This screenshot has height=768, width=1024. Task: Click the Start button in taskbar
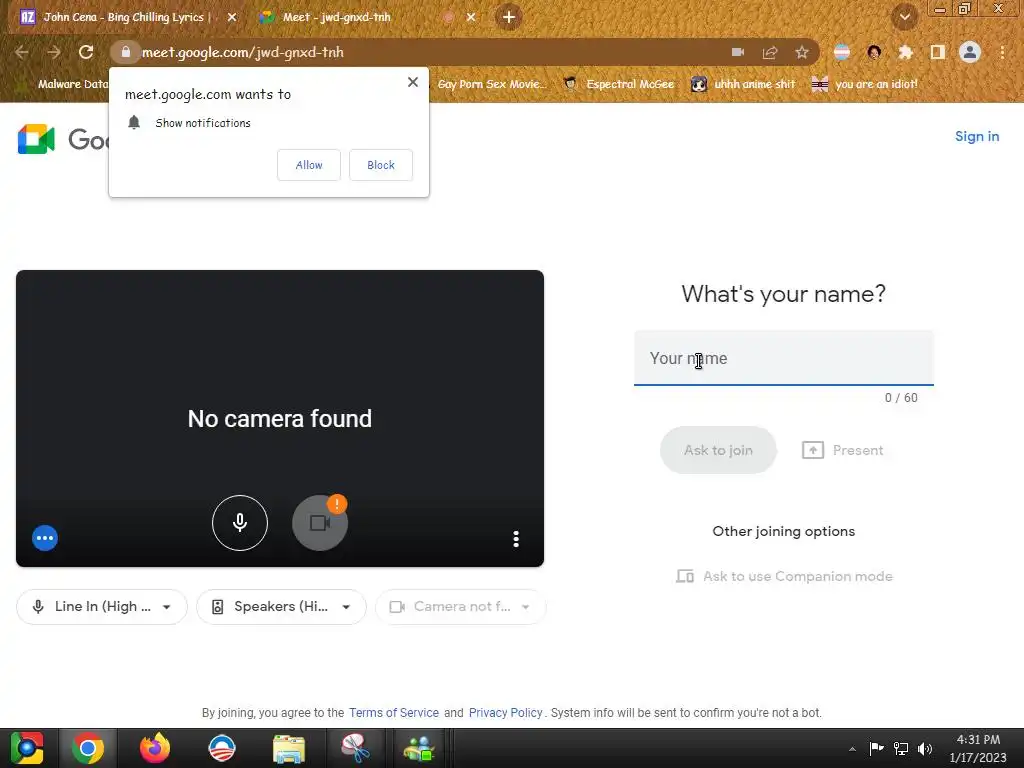[27, 748]
